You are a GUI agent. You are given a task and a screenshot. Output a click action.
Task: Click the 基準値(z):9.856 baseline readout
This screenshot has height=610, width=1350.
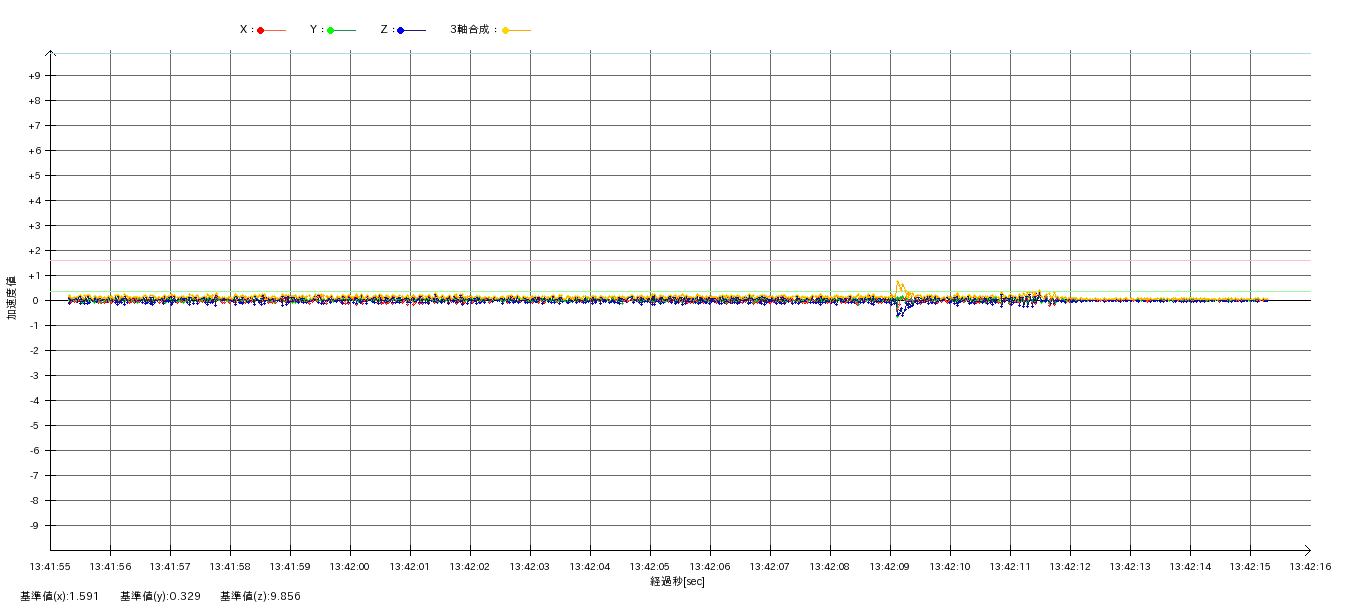pos(260,597)
